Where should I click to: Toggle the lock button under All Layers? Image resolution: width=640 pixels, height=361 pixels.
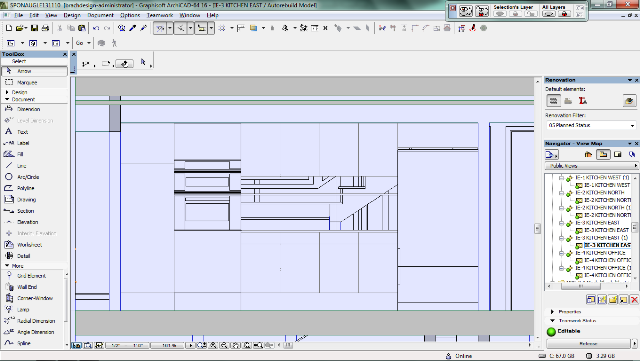(564, 14)
